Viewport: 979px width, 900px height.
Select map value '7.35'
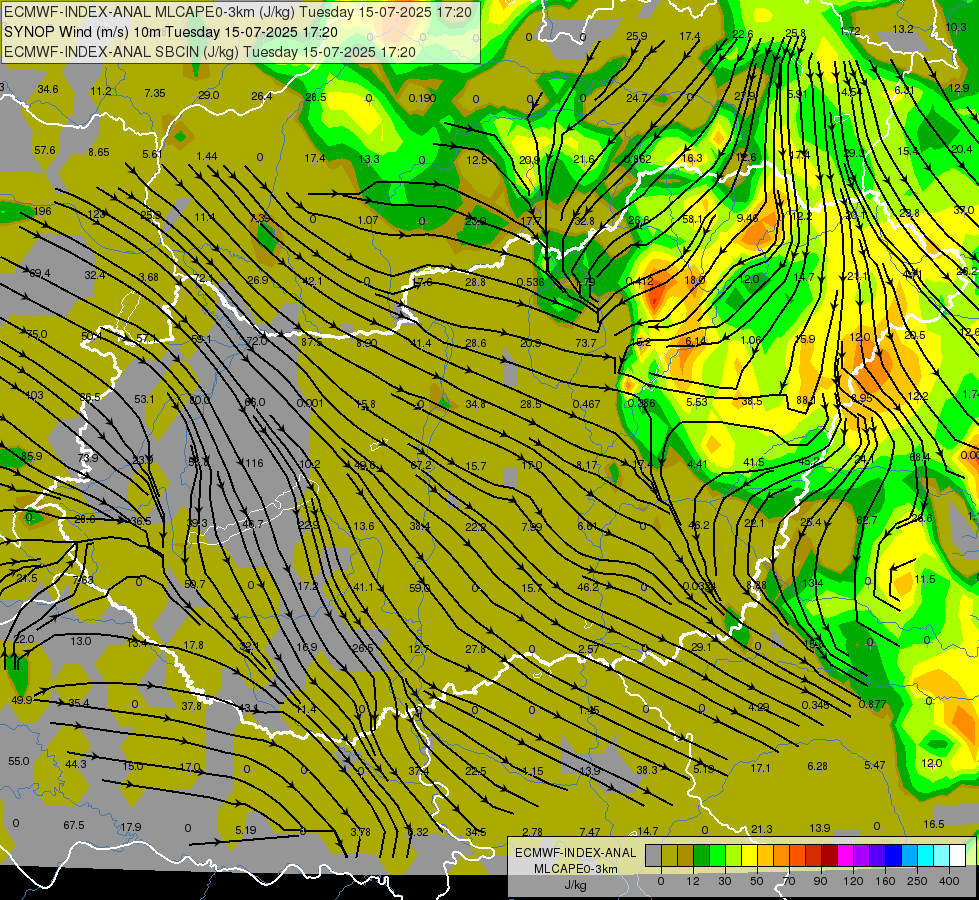[x=155, y=93]
